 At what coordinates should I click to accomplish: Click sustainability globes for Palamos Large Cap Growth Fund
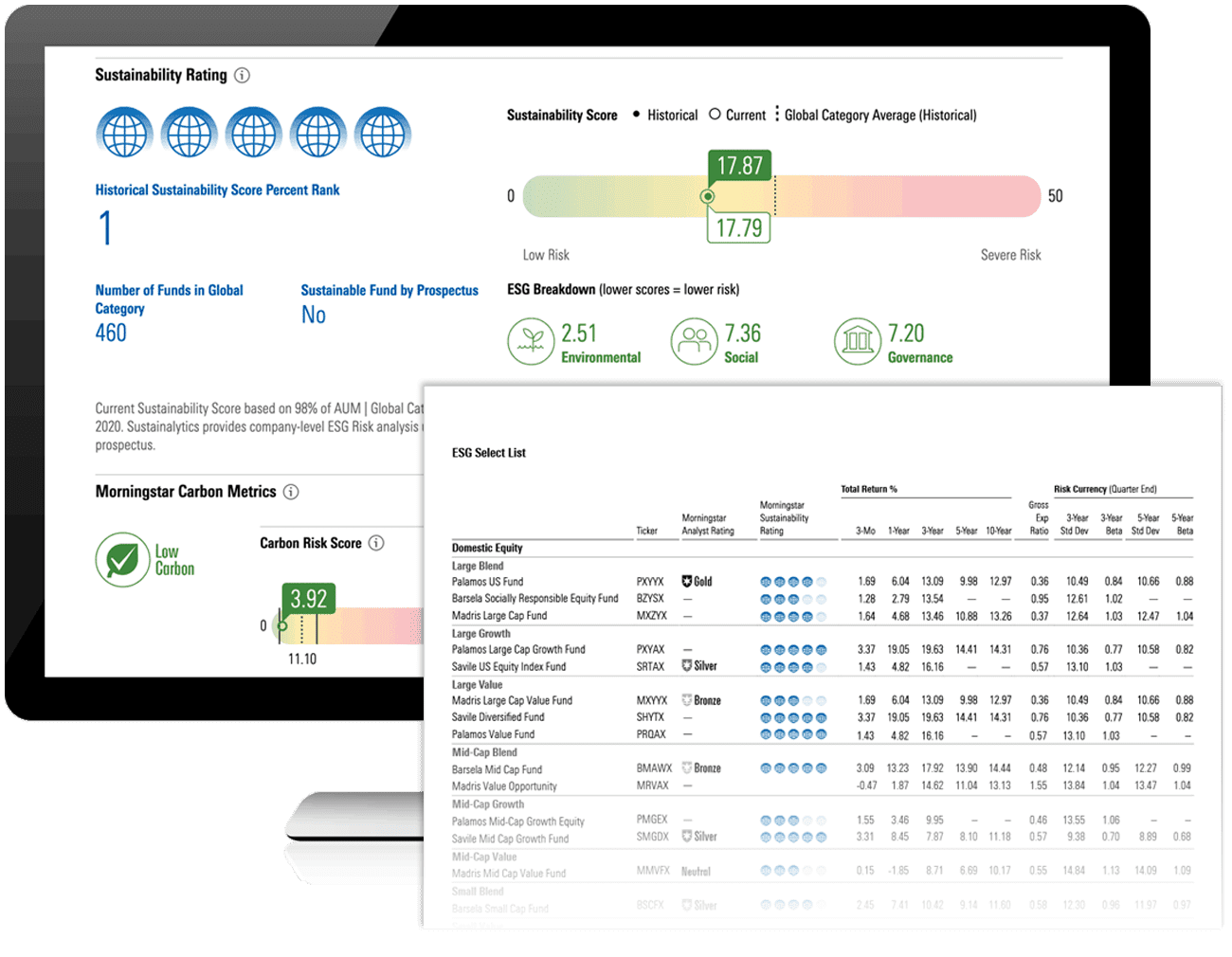pyautogui.click(x=793, y=650)
